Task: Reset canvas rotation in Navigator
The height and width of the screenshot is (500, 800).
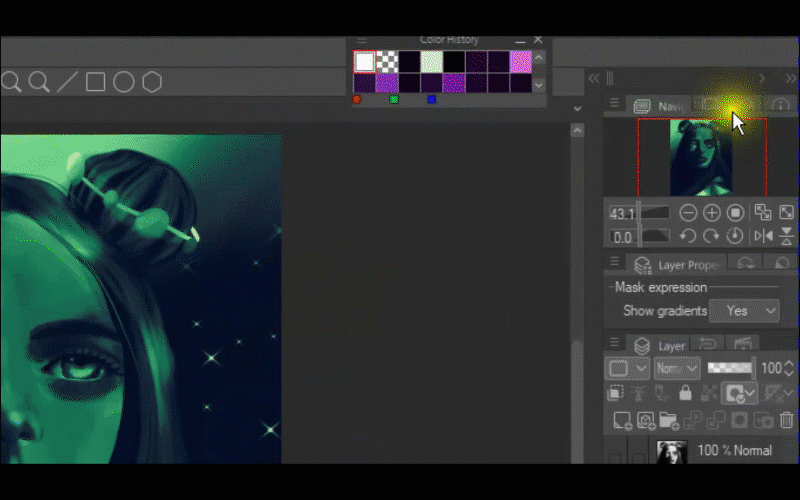Action: (x=735, y=236)
